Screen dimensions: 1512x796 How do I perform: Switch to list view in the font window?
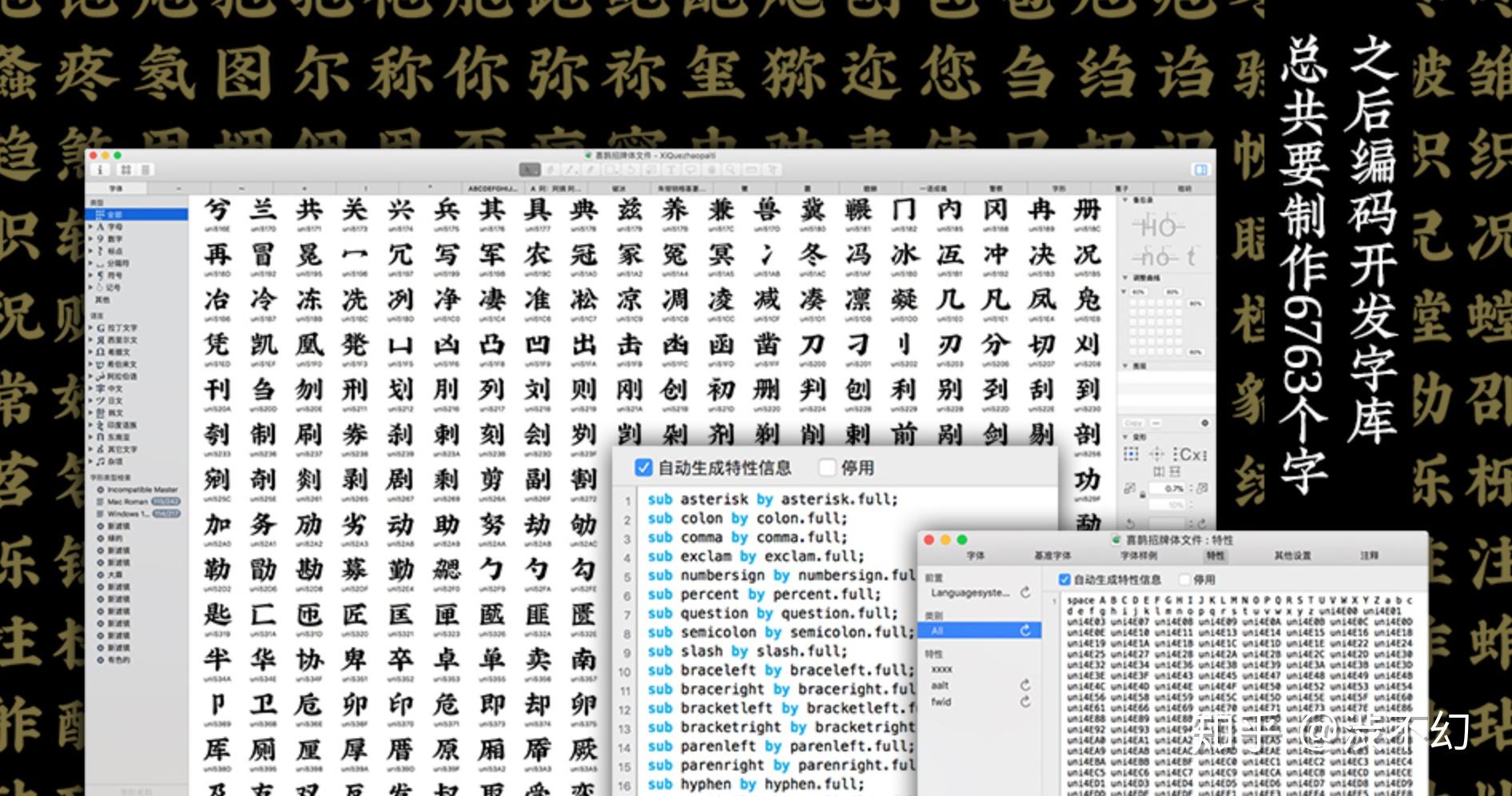145,169
